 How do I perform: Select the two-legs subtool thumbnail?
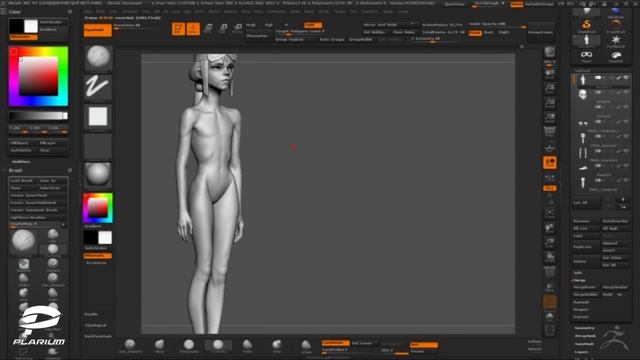[583, 153]
